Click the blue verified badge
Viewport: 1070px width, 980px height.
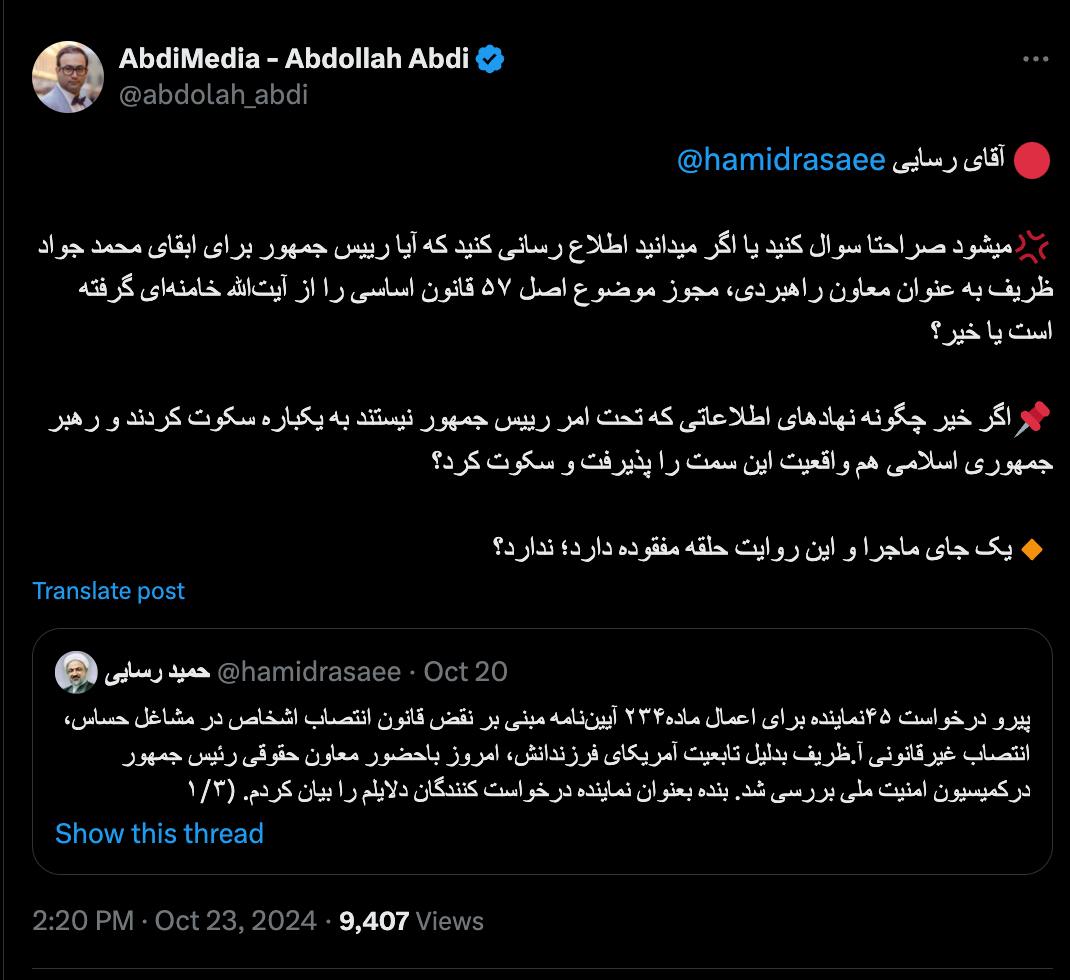(489, 59)
